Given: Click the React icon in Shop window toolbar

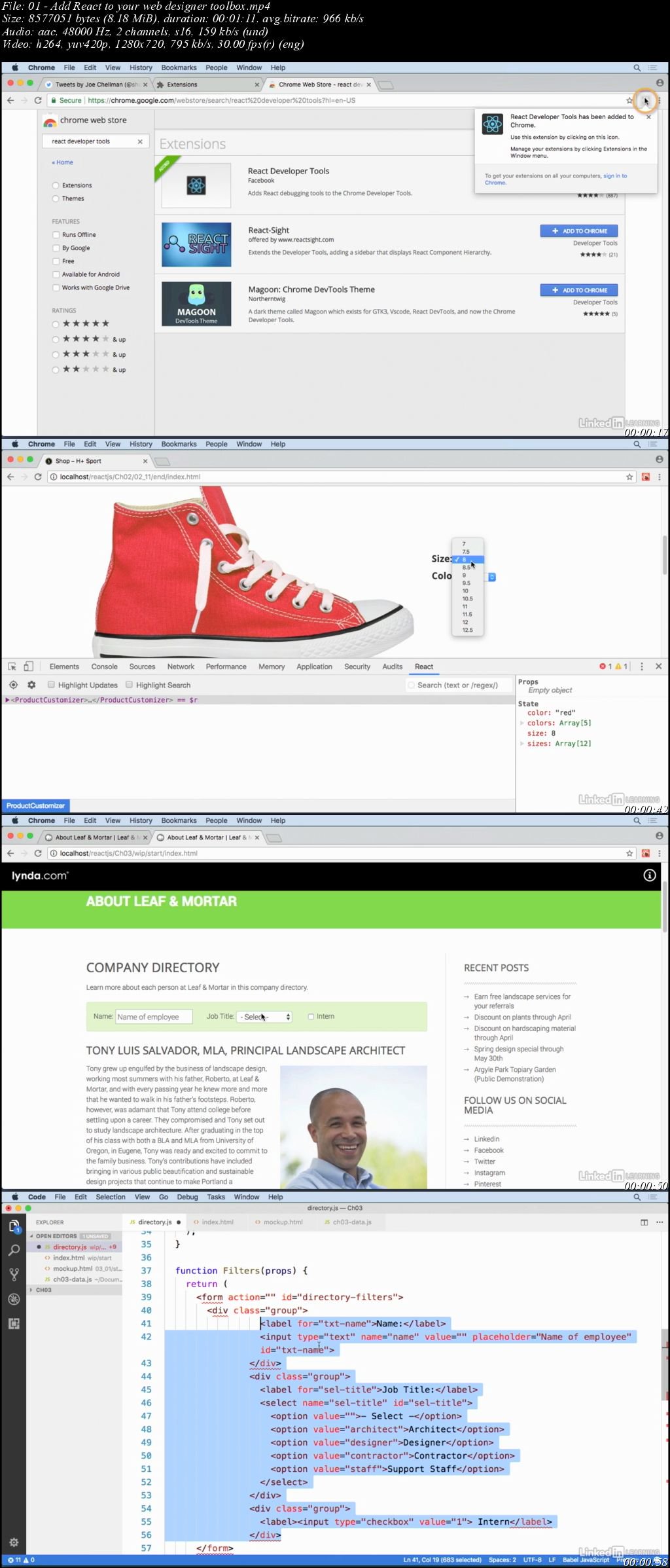Looking at the screenshot, I should click(646, 477).
